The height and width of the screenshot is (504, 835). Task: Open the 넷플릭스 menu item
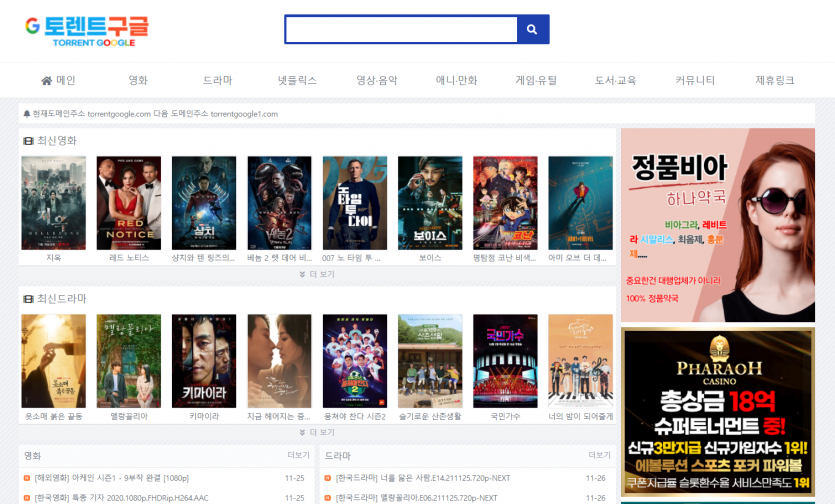pyautogui.click(x=297, y=80)
